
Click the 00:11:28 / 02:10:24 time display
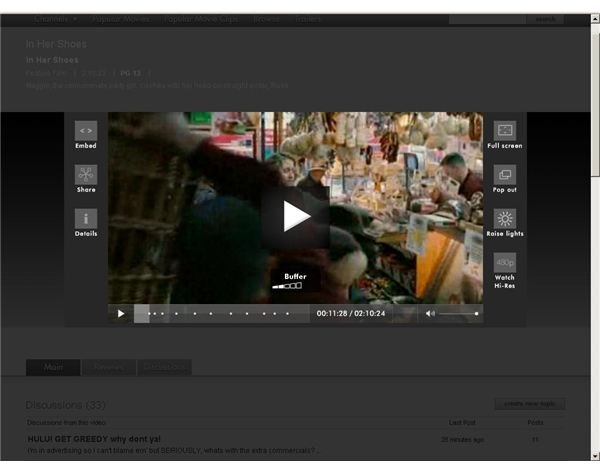point(351,314)
